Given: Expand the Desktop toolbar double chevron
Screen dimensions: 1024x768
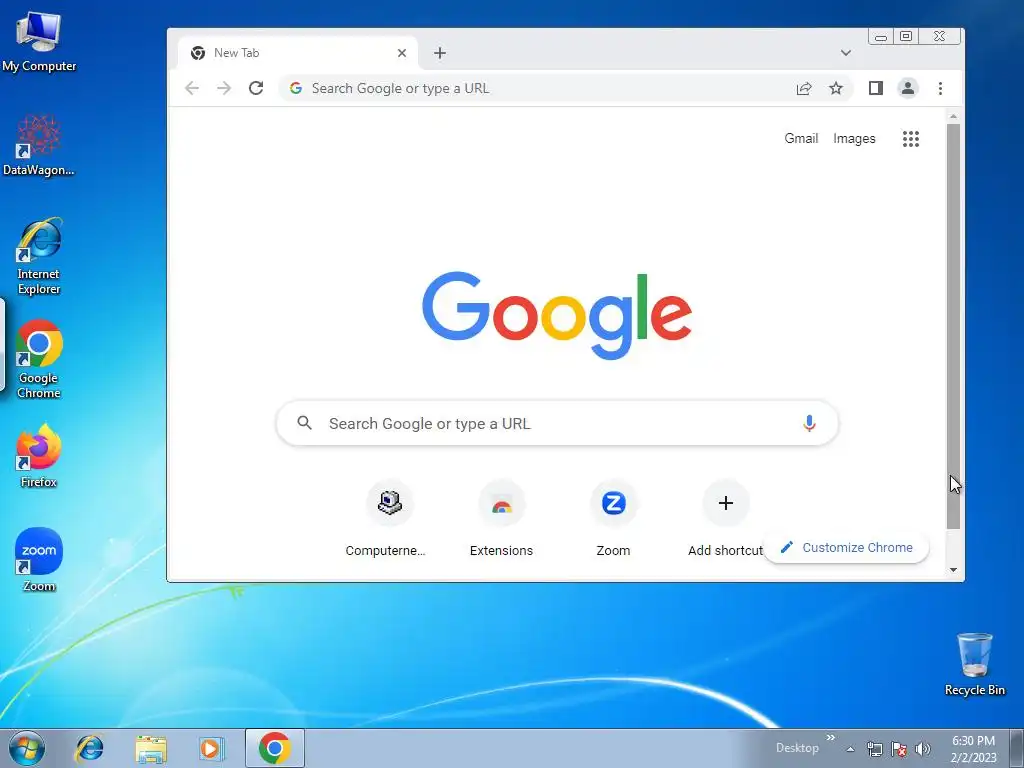Looking at the screenshot, I should point(831,738).
